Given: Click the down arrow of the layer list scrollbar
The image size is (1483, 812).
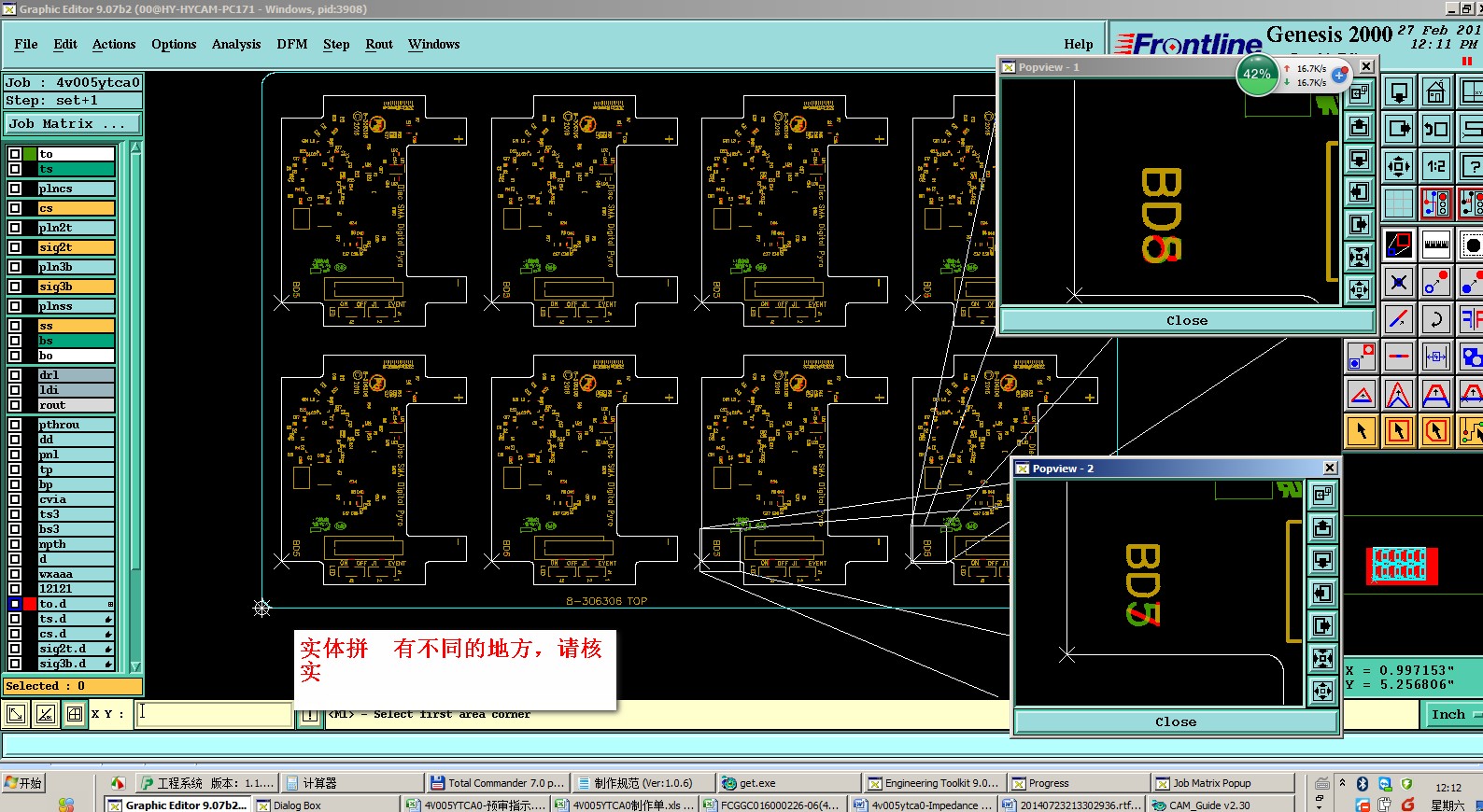Looking at the screenshot, I should click(x=135, y=666).
